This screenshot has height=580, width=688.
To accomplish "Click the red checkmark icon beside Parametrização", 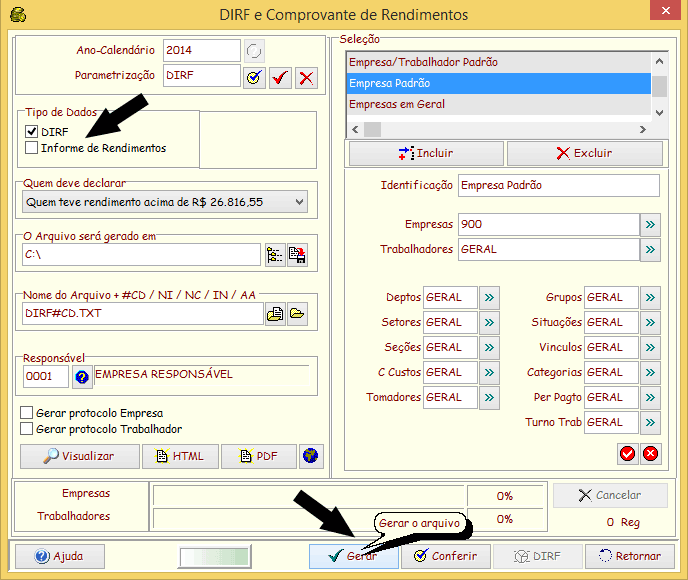I will [281, 77].
